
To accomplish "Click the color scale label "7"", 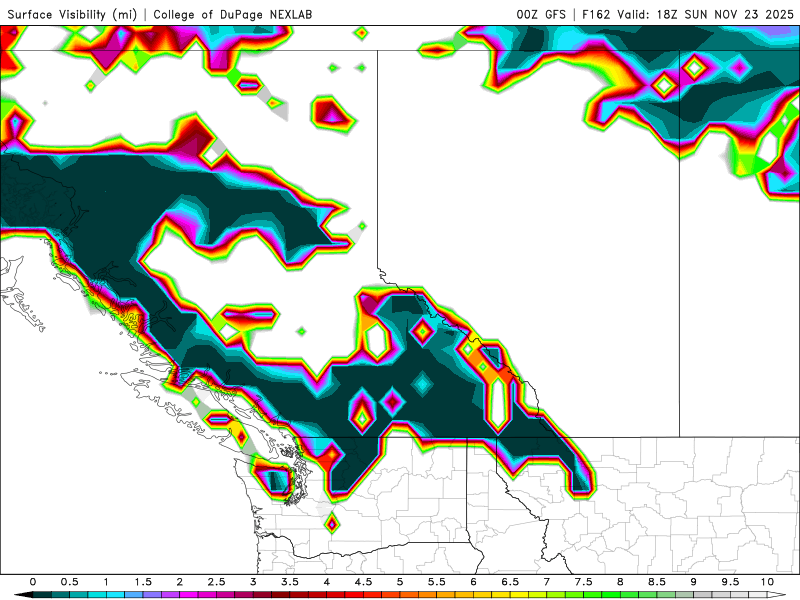I will click(x=547, y=582).
